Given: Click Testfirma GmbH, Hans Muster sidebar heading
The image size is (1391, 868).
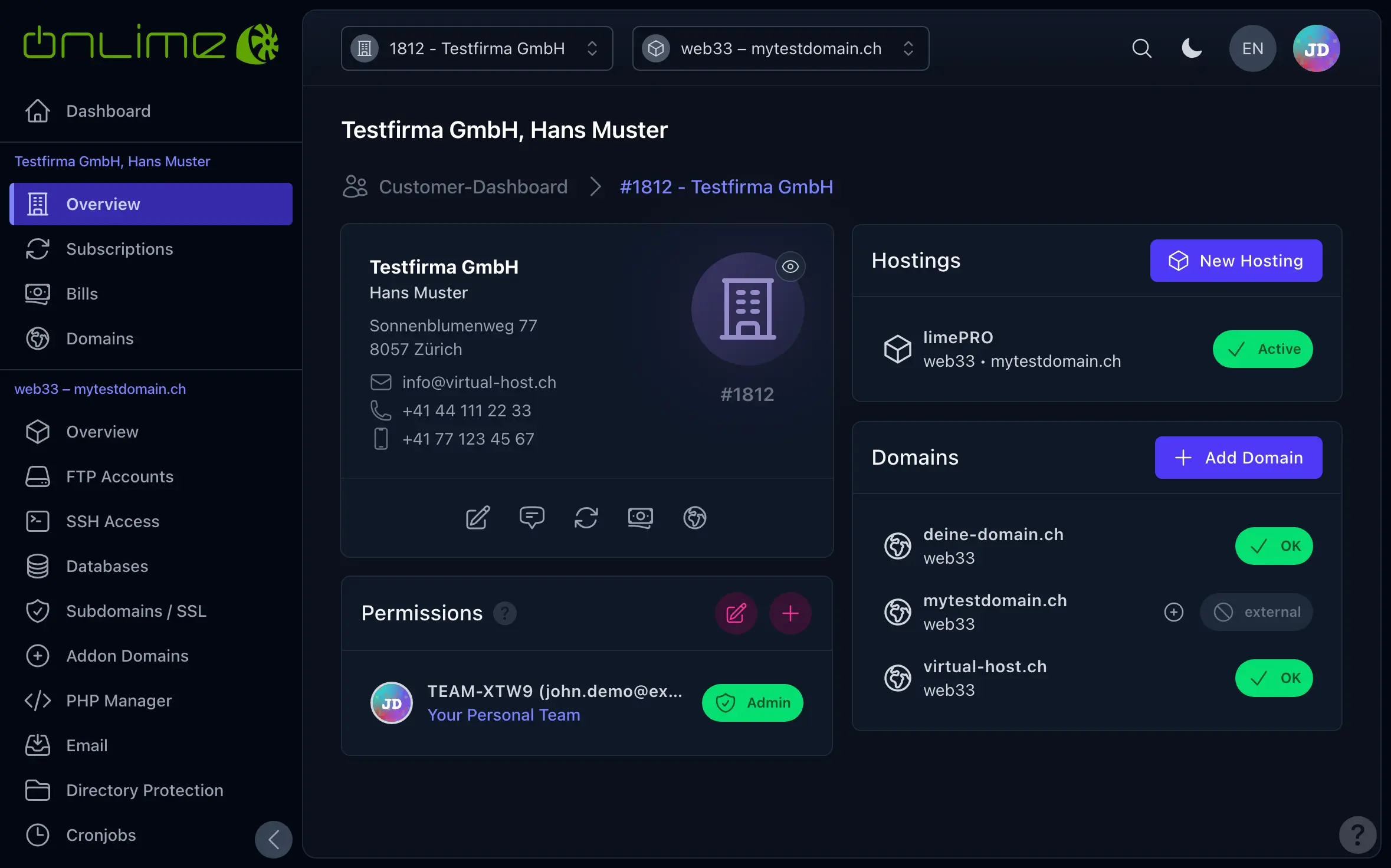Looking at the screenshot, I should tap(112, 162).
